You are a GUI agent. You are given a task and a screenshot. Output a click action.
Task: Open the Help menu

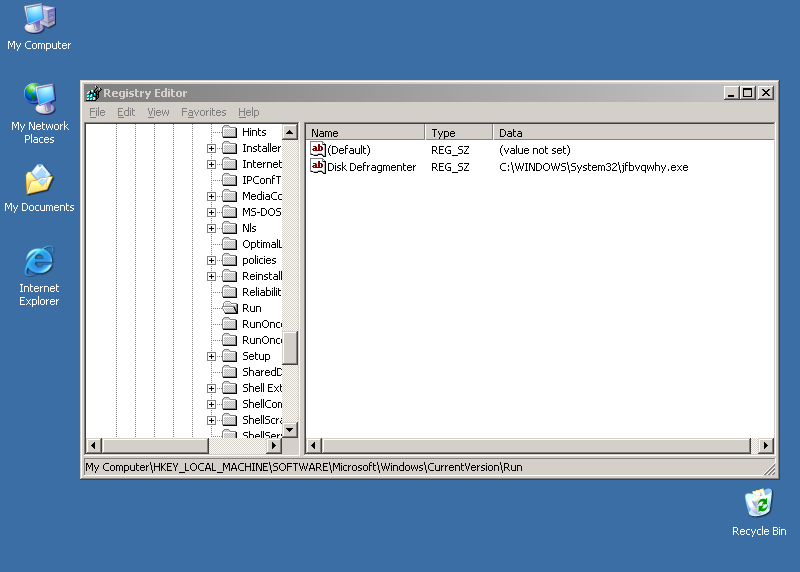(x=248, y=112)
